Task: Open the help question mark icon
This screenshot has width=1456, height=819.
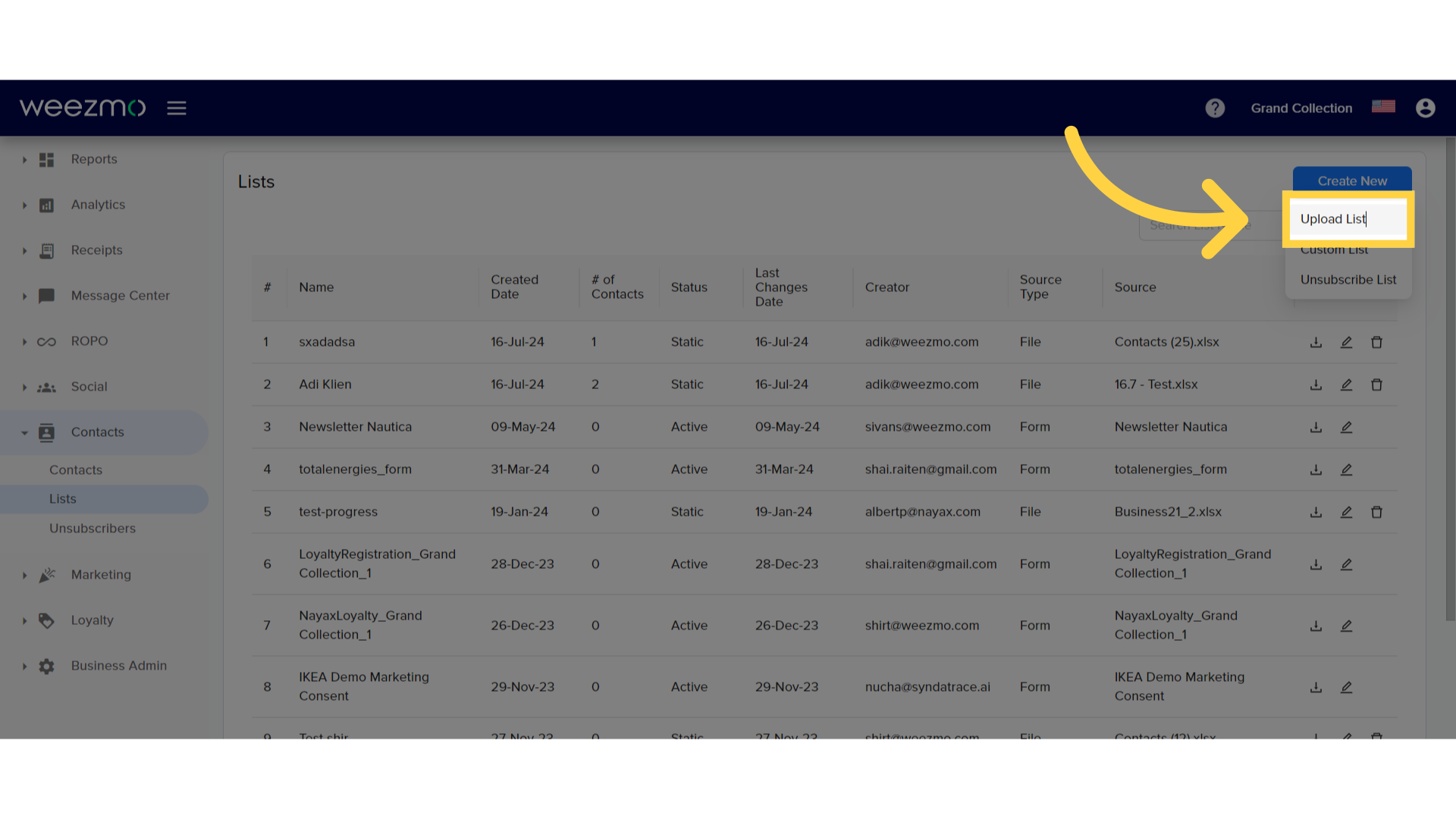Action: click(x=1215, y=108)
